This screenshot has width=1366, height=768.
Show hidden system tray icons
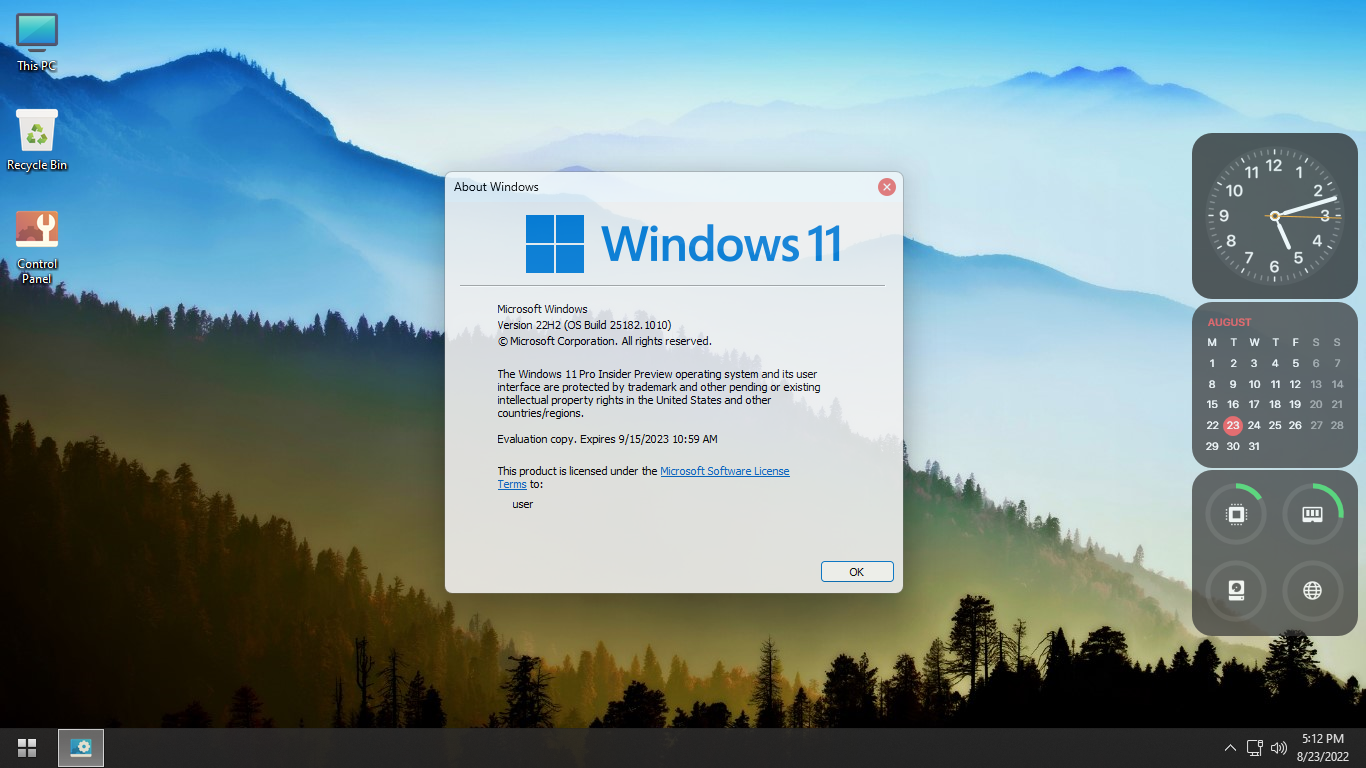pyautogui.click(x=1230, y=748)
